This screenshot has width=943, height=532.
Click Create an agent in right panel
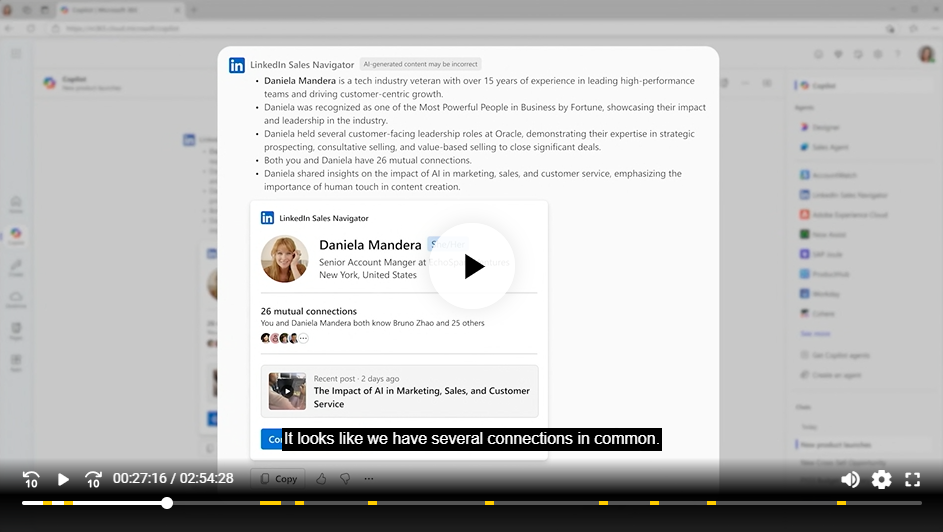(831, 375)
